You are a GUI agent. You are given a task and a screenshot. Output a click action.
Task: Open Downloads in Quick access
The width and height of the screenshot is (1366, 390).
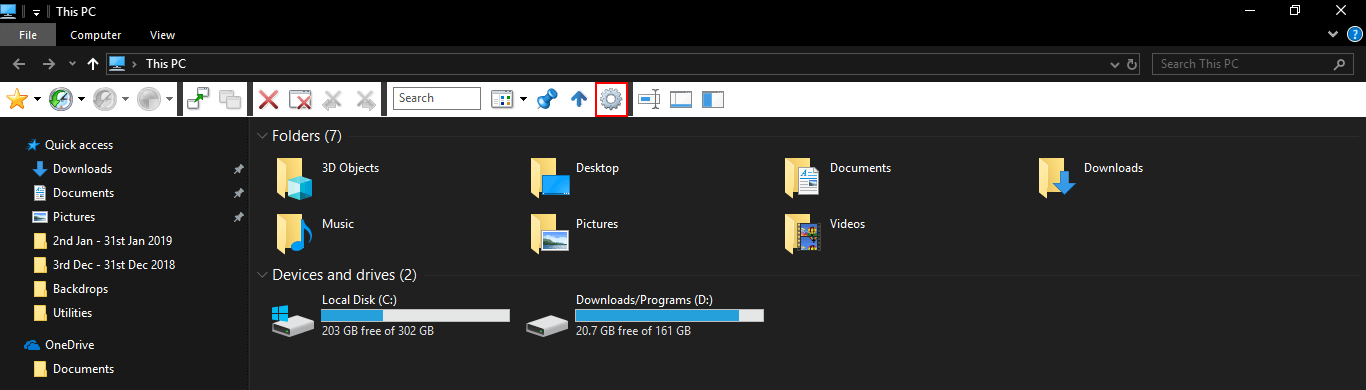click(82, 169)
